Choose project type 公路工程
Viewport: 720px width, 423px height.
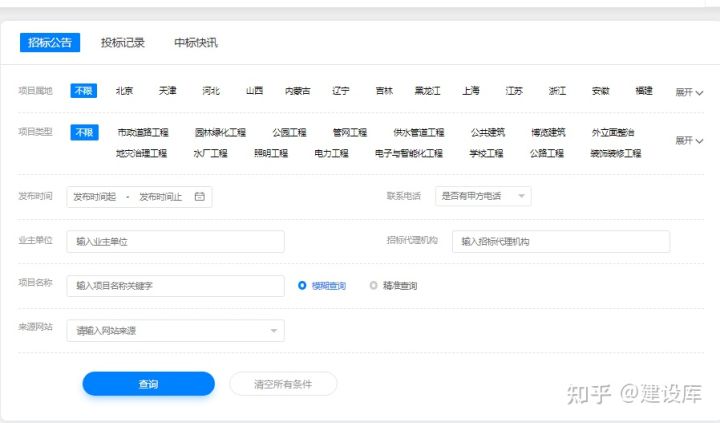[x=546, y=153]
